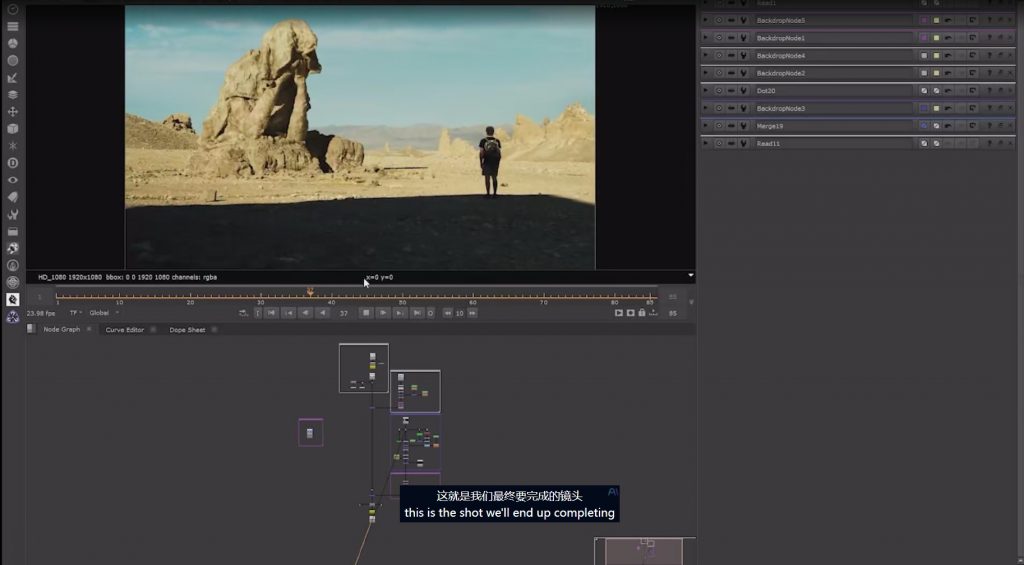Viewport: 1024px width, 565px height.
Task: Click the highlighted white plugin icon in toolbar
Action: (x=12, y=299)
